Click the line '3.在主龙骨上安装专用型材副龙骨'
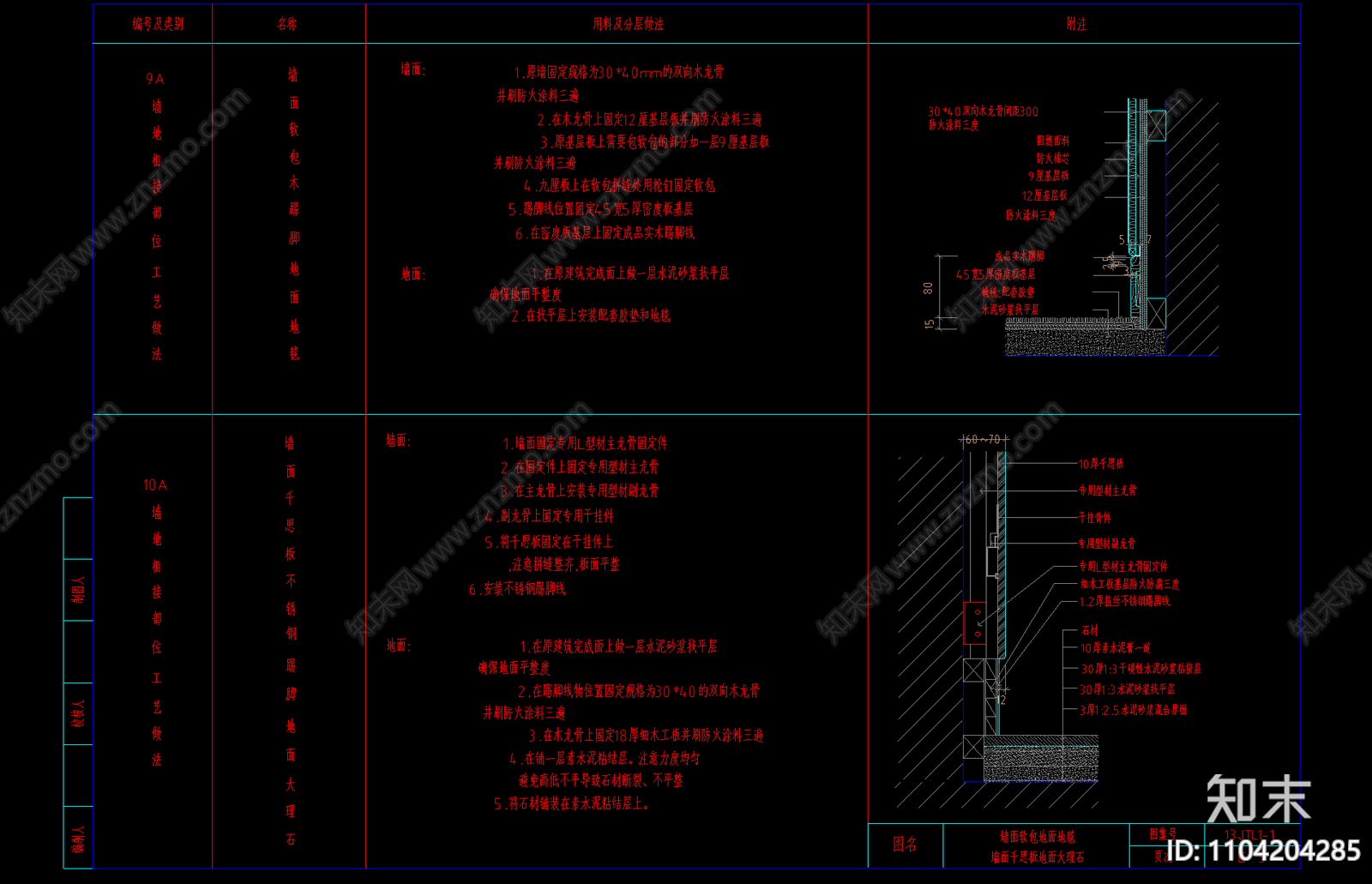 click(581, 491)
